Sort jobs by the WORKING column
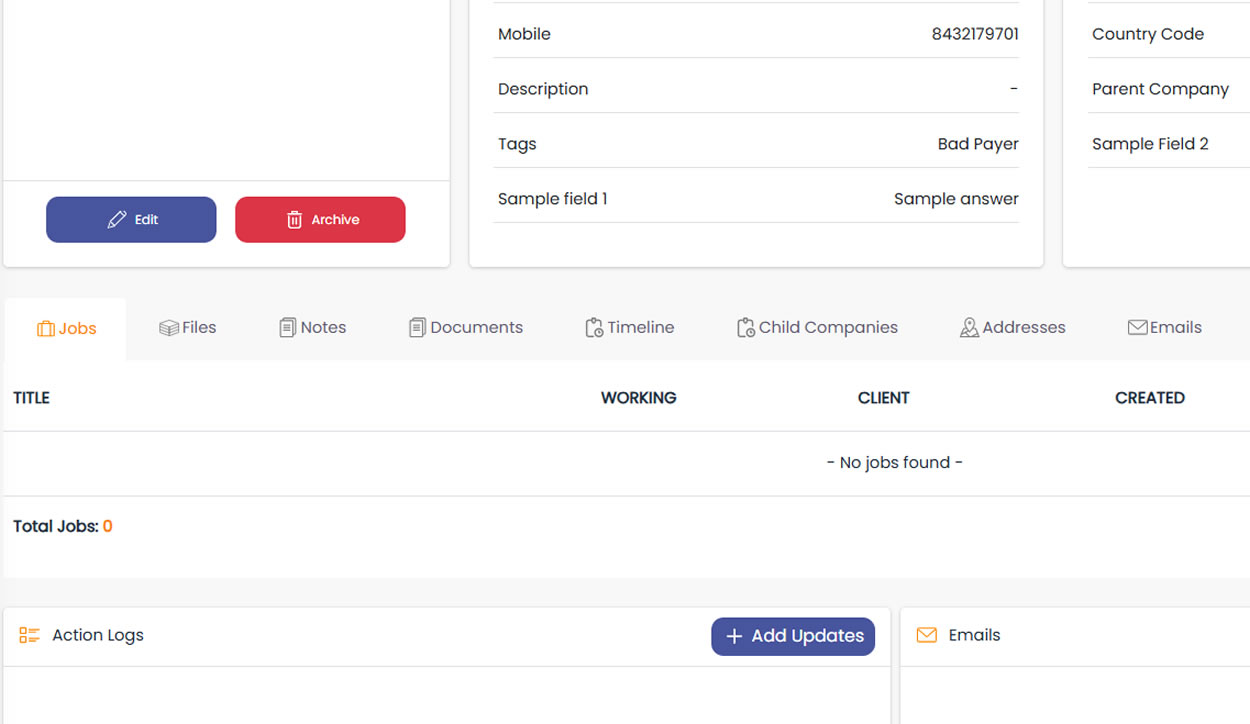The height and width of the screenshot is (724, 1250). (638, 398)
